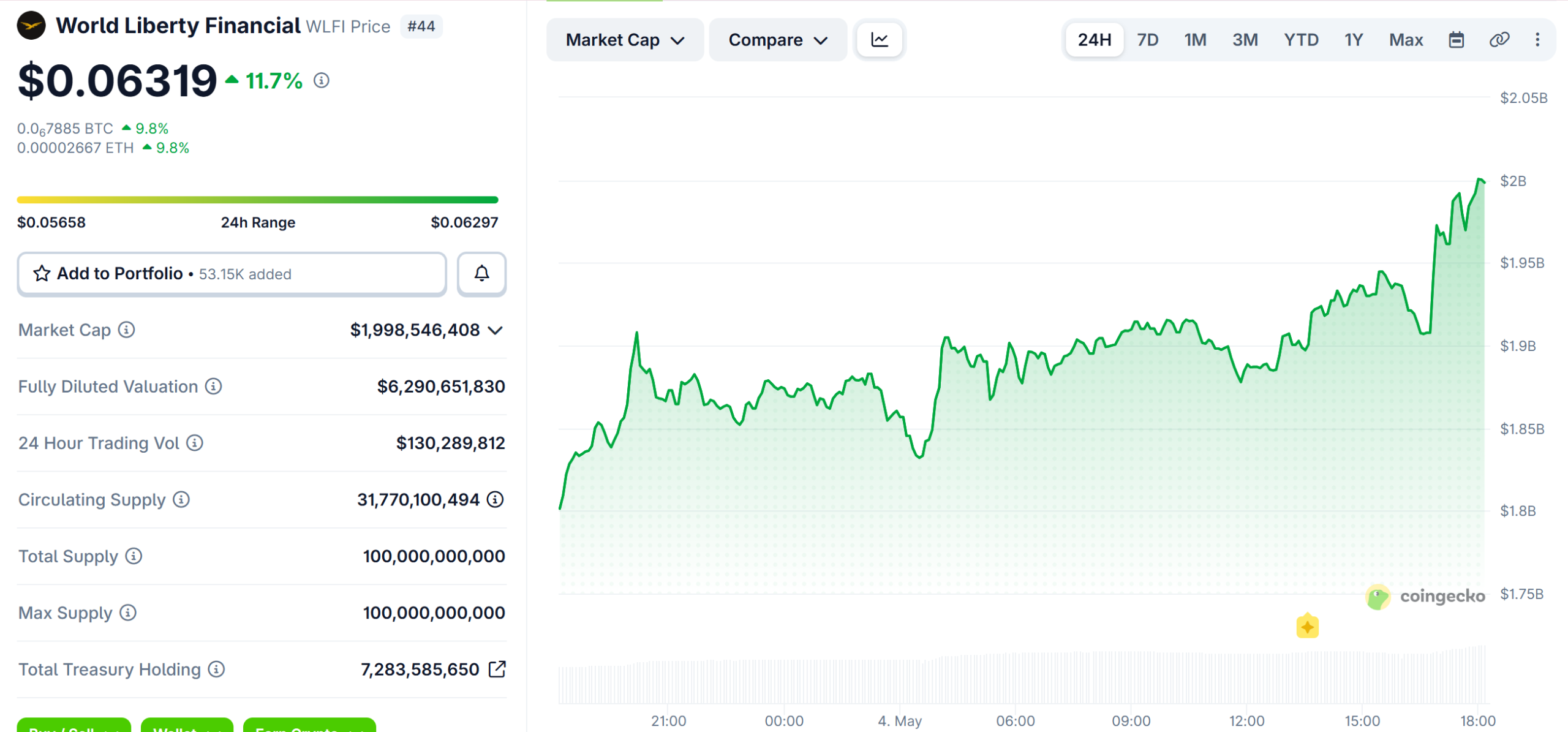The width and height of the screenshot is (1568, 732).
Task: Click the $130,289,812 trading volume value
Action: tap(450, 443)
